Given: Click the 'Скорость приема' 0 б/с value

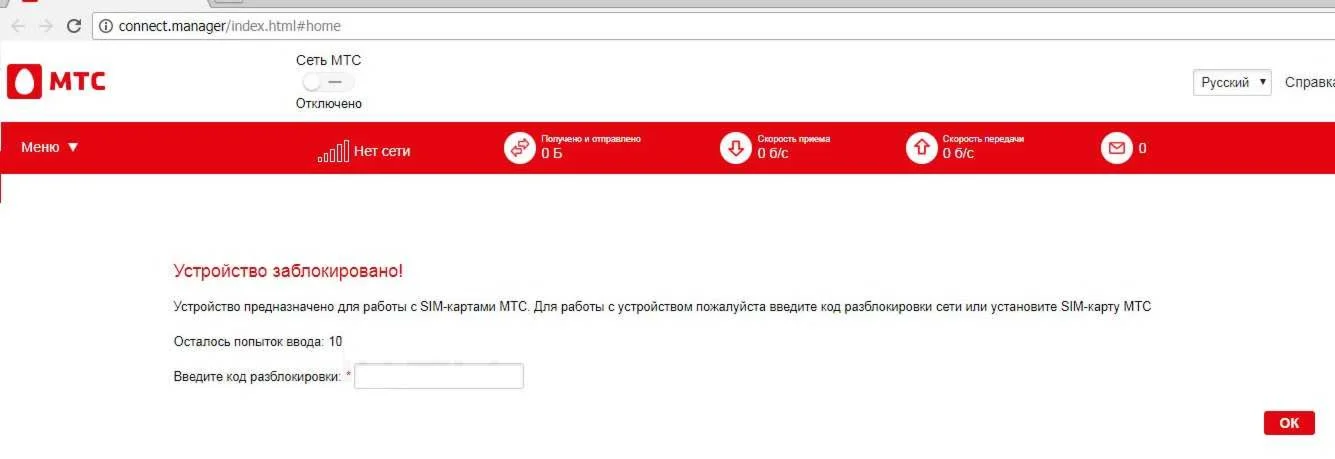Looking at the screenshot, I should 773,154.
